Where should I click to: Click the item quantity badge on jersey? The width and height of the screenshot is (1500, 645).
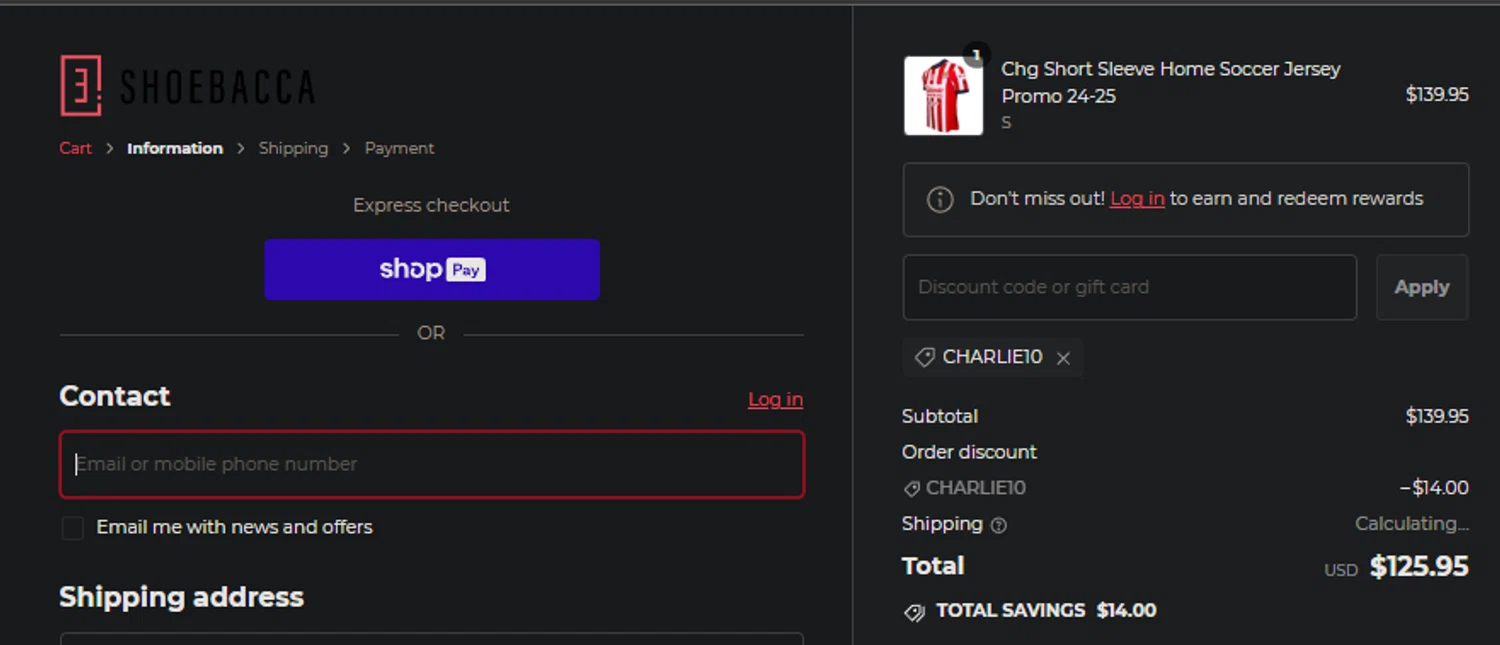(976, 55)
